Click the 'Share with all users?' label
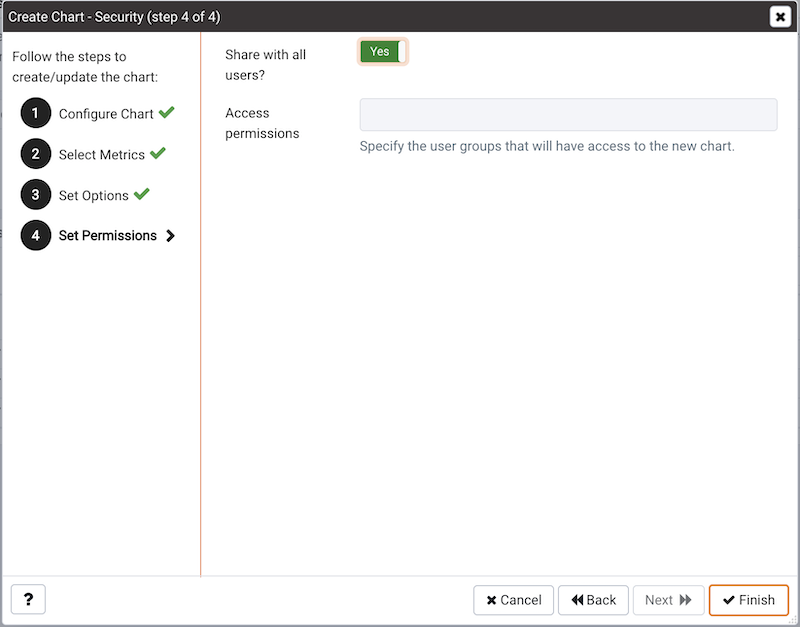 click(265, 65)
